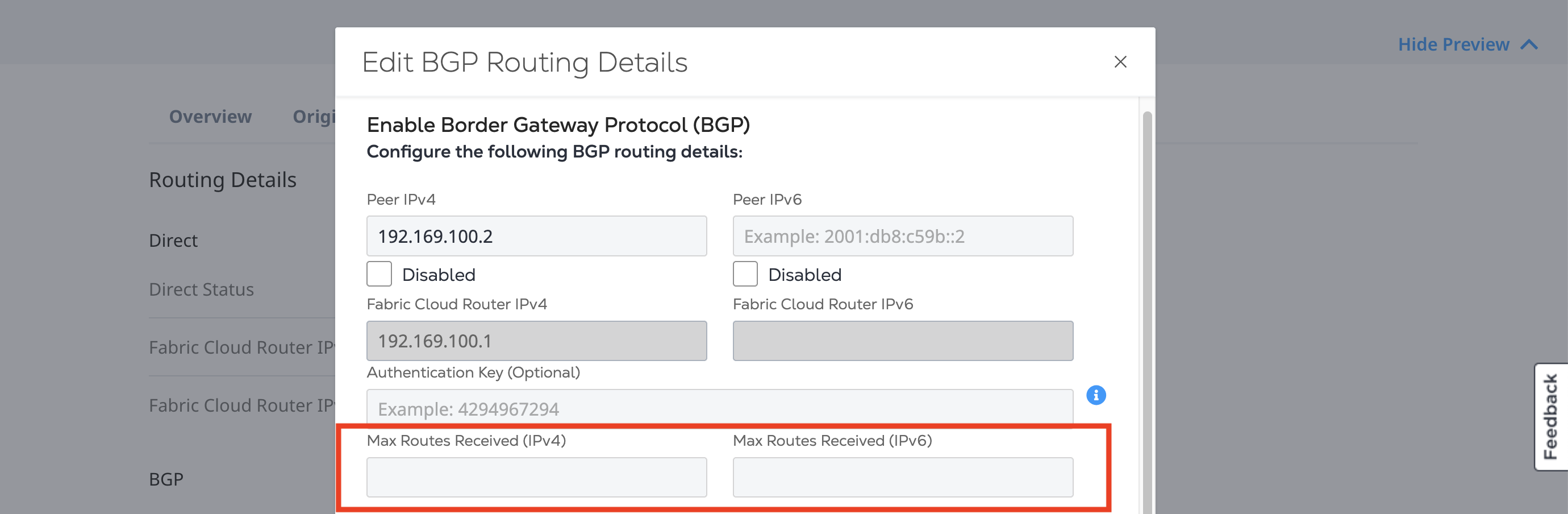Click the Authentication Key info icon
1568x514 pixels.
pos(1096,395)
